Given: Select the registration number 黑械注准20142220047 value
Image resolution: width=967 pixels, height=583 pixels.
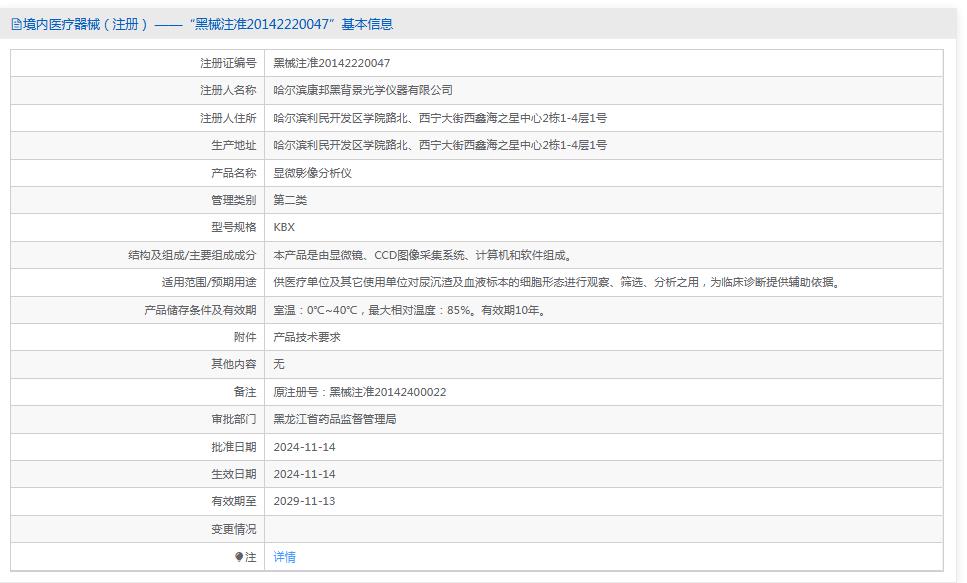Looking at the screenshot, I should [332, 63].
